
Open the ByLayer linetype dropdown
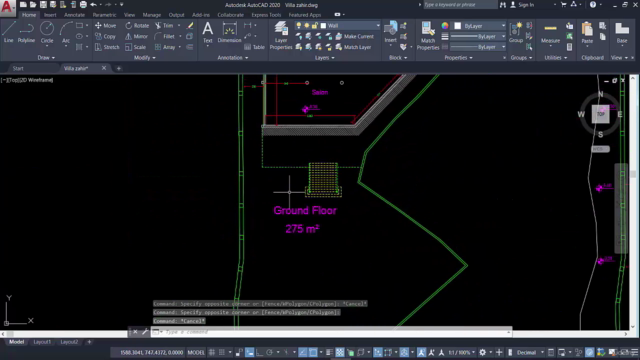point(478,47)
